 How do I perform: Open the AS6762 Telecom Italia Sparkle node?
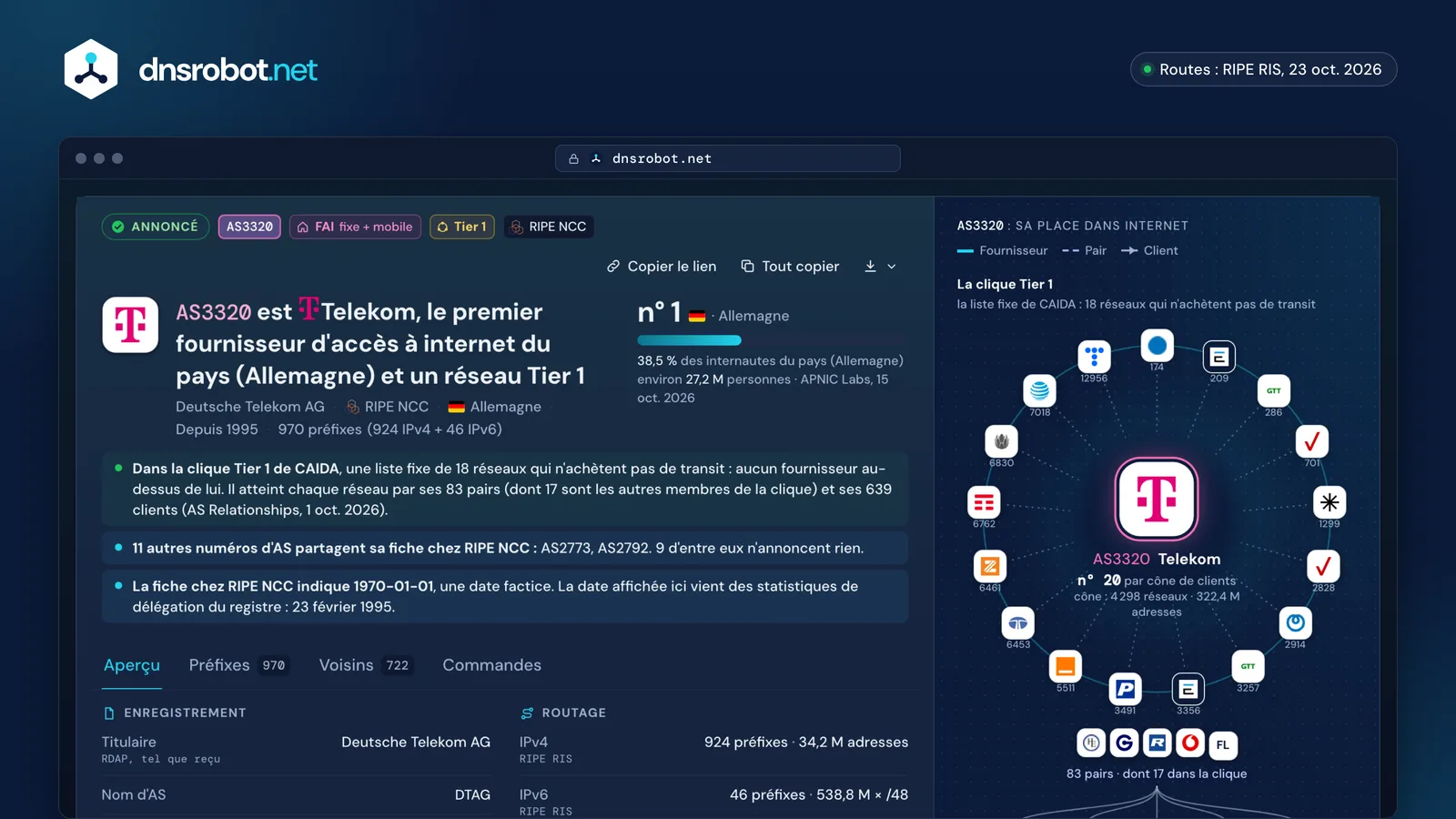coord(984,502)
